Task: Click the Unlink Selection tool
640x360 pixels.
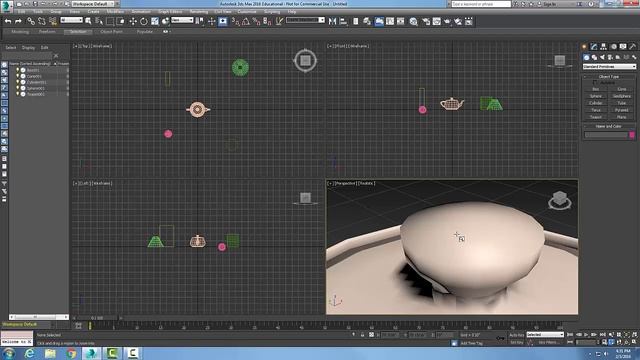Action: pyautogui.click(x=42, y=21)
